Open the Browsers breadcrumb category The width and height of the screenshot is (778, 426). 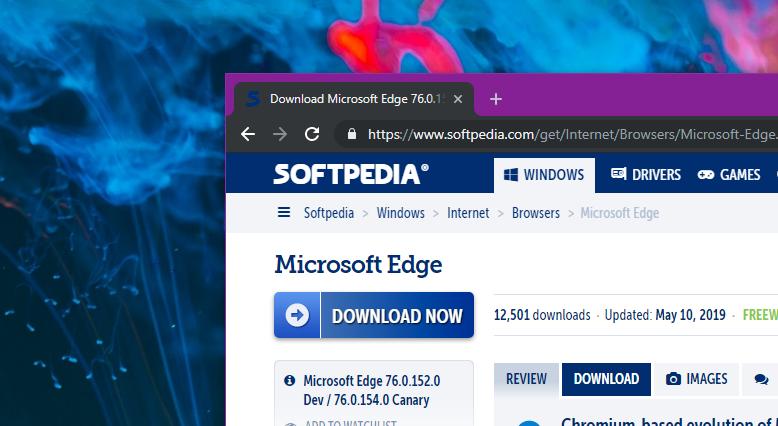point(535,213)
